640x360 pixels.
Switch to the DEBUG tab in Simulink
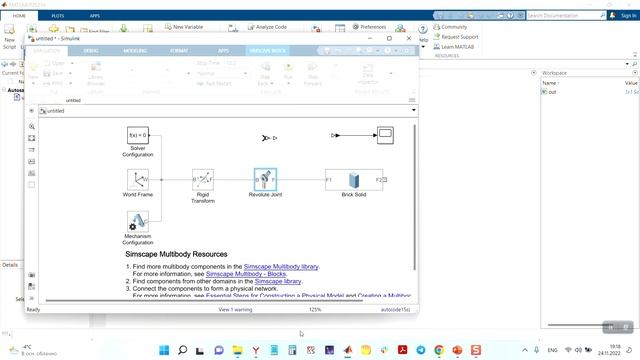click(x=91, y=51)
